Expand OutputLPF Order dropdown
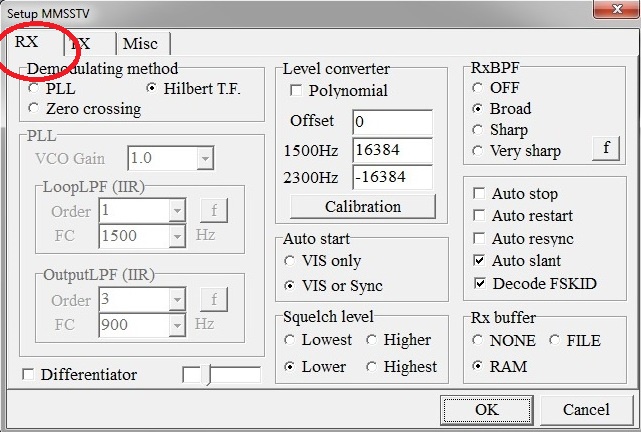The width and height of the screenshot is (641, 432). 177,300
